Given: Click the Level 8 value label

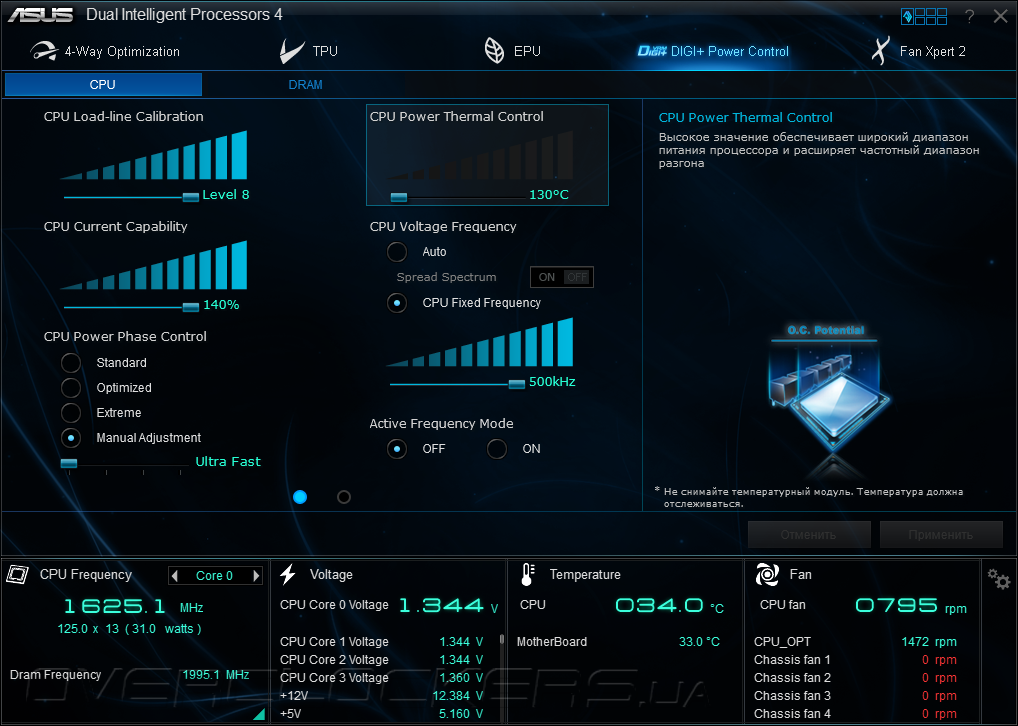Looking at the screenshot, I should coord(225,195).
